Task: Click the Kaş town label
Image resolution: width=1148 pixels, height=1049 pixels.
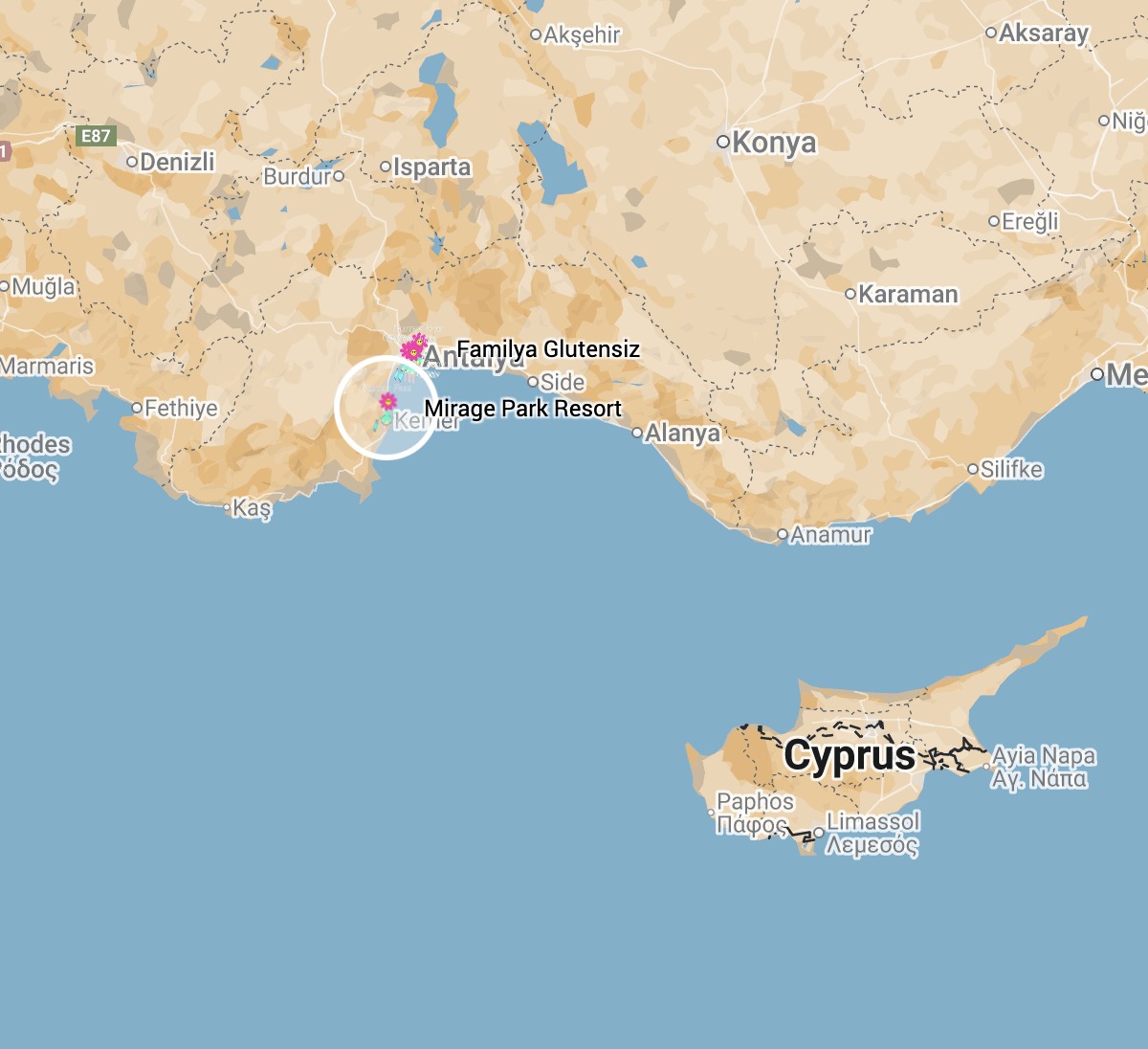Action: (x=253, y=508)
